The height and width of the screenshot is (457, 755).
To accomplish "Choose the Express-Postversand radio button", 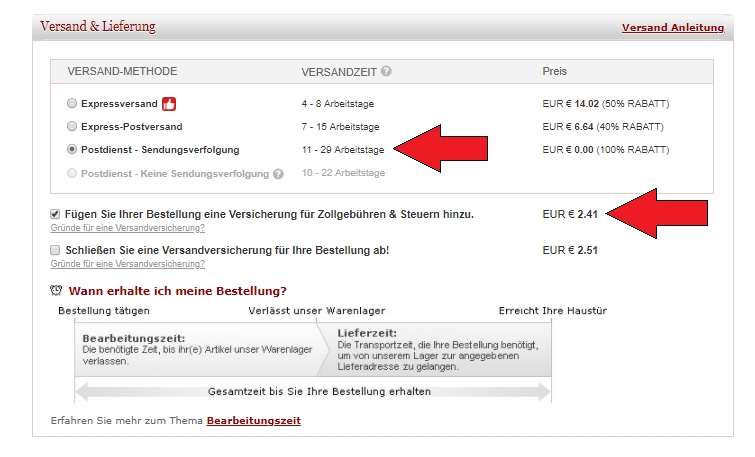I will 71,127.
